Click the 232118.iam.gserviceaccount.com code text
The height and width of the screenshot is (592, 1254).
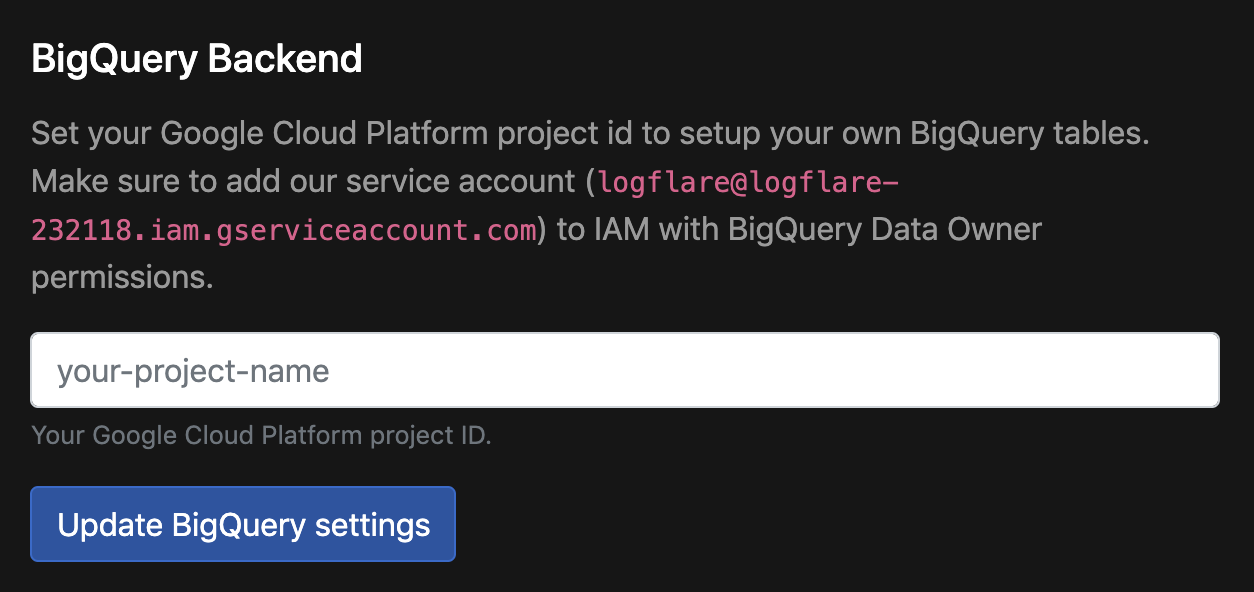[284, 230]
